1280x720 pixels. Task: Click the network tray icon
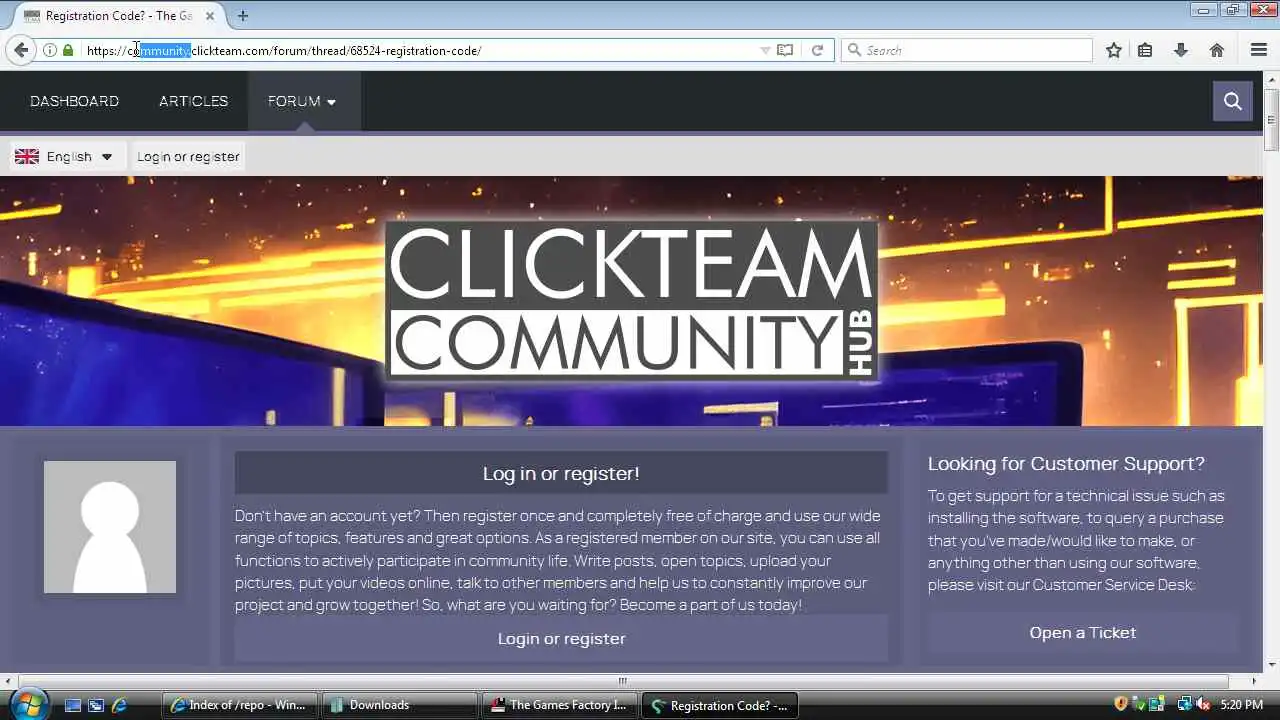tap(1184, 704)
